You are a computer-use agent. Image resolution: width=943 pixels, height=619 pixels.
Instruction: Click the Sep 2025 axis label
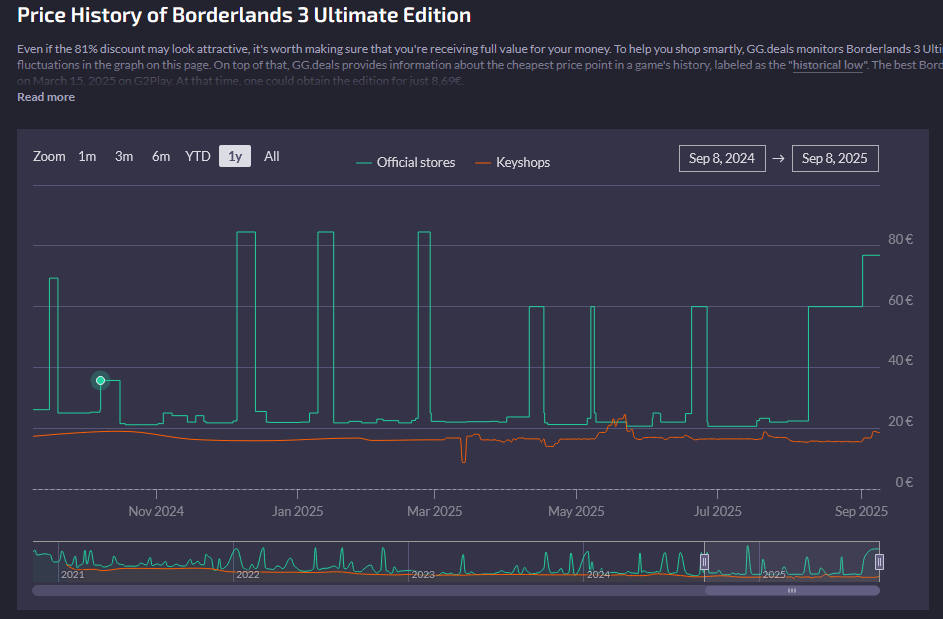pos(861,511)
